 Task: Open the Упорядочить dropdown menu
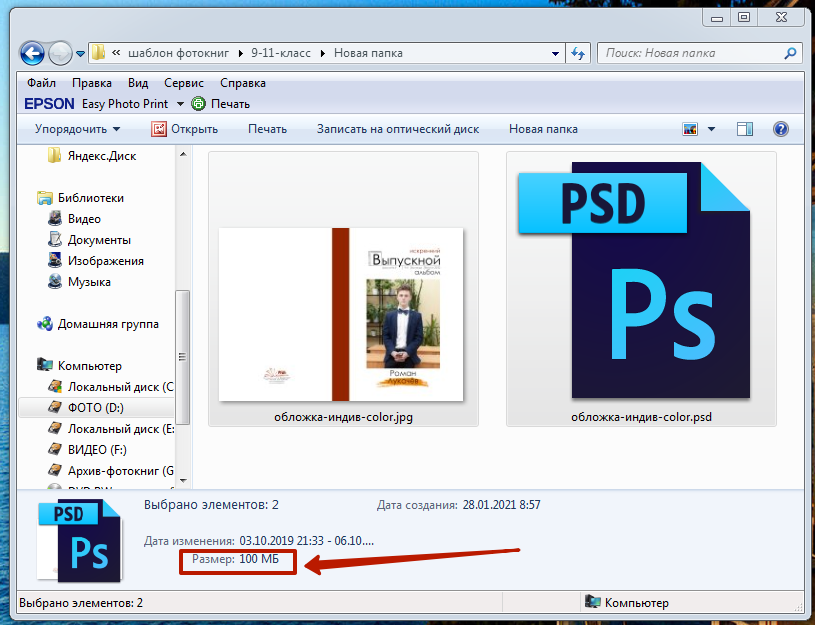(77, 129)
